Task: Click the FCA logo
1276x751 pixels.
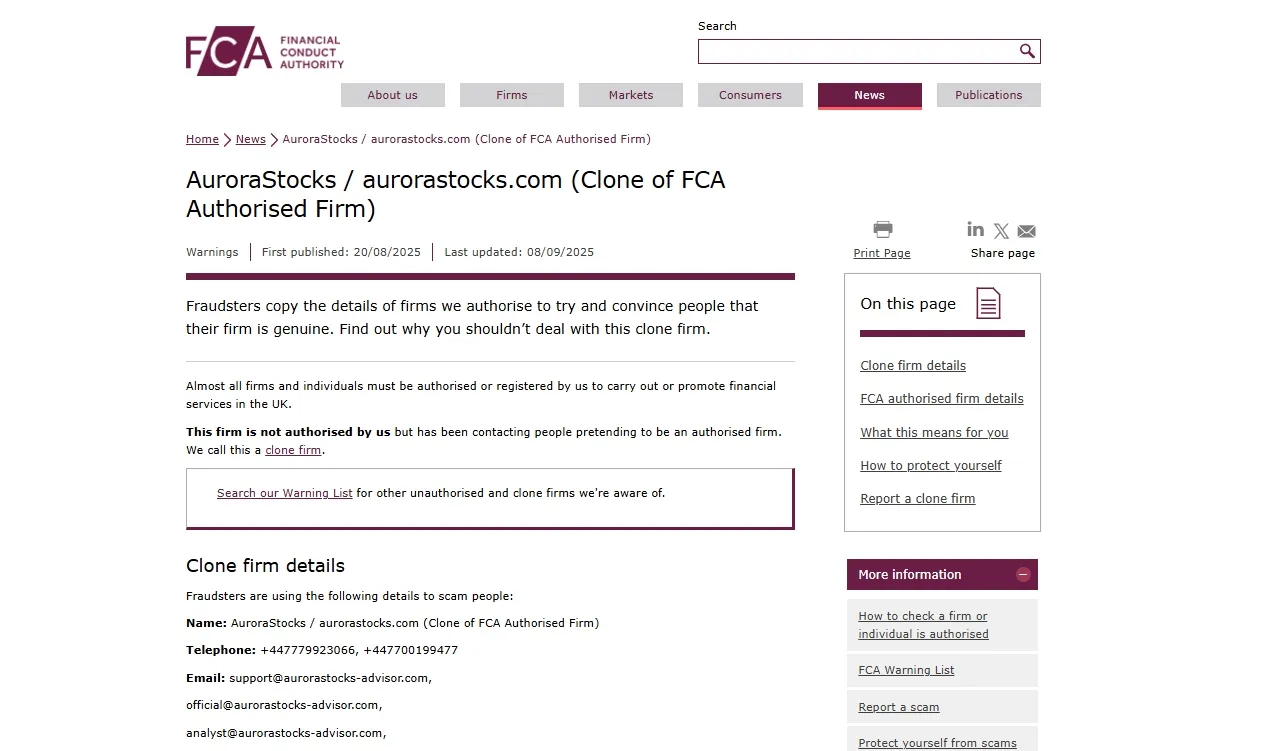Action: point(265,51)
